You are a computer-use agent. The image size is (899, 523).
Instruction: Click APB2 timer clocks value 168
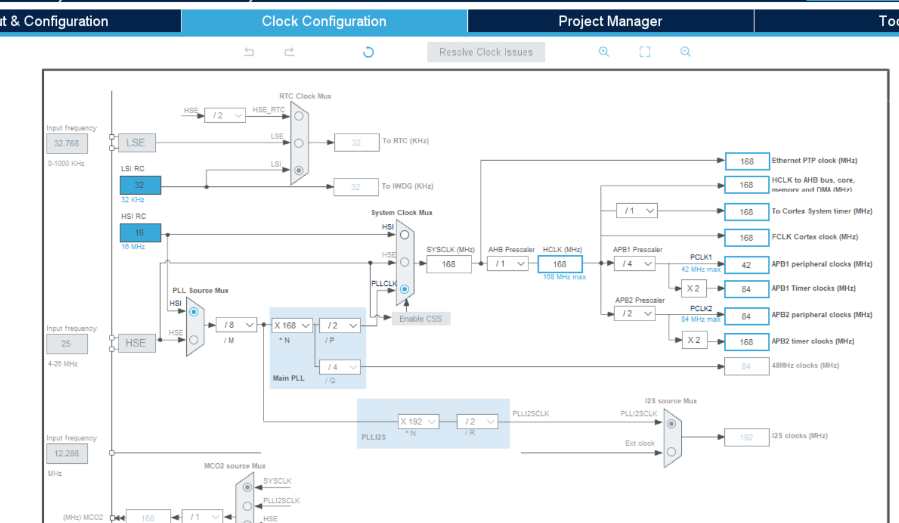[x=747, y=342]
